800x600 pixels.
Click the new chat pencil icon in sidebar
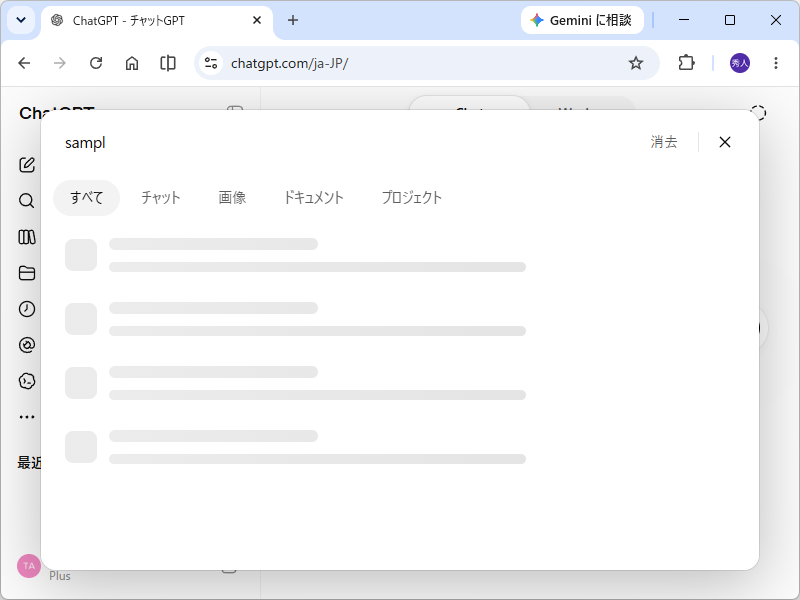click(x=27, y=165)
